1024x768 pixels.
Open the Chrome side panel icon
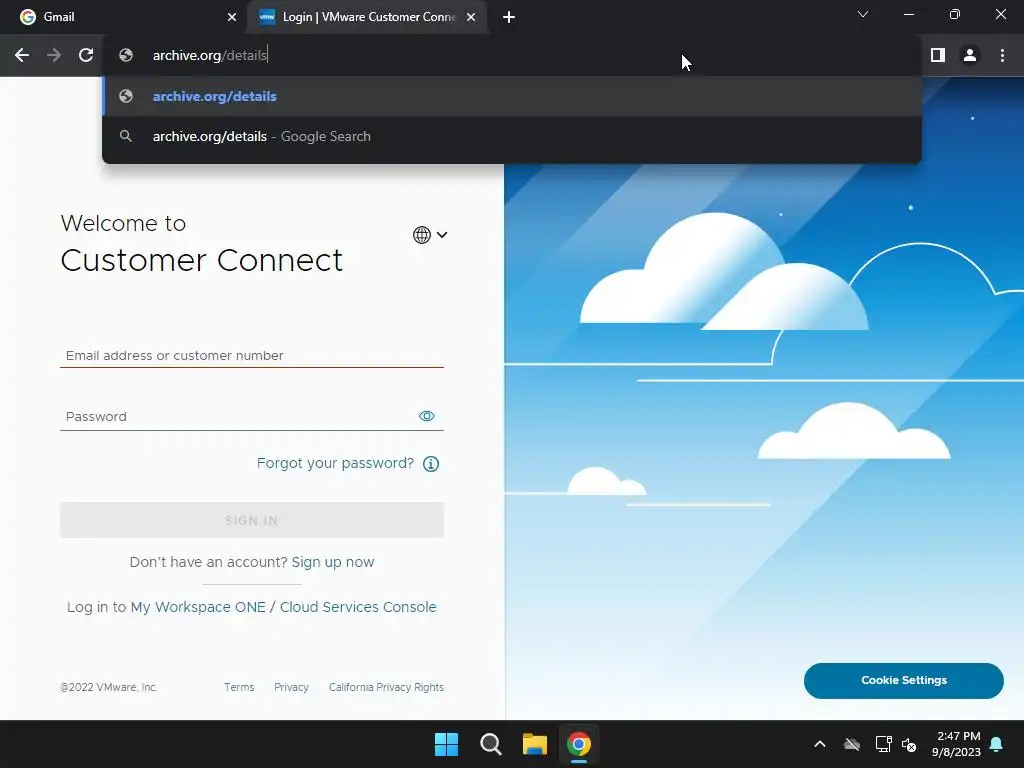(938, 56)
